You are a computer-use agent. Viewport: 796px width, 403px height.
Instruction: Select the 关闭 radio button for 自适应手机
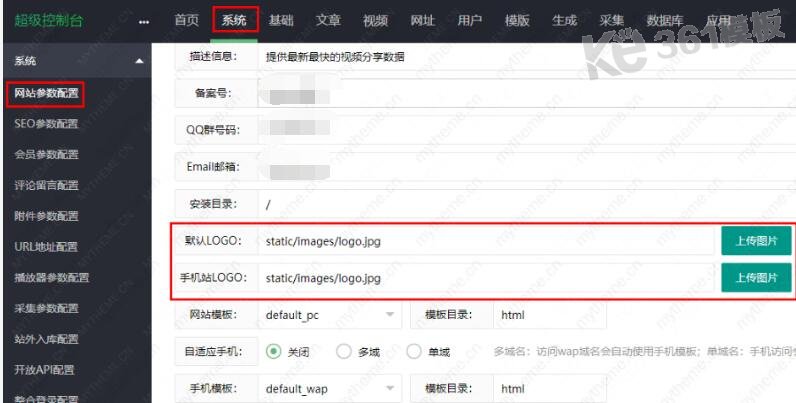click(x=274, y=351)
